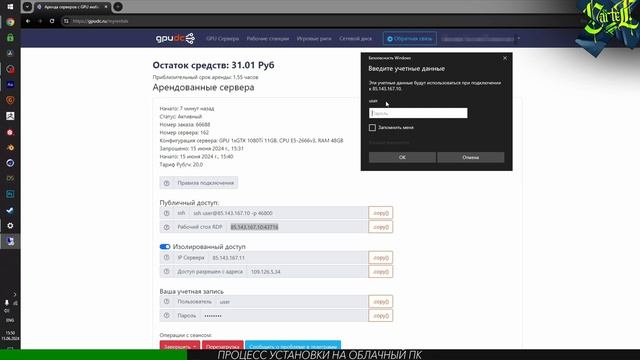This screenshot has width=640, height=360.
Task: Close the Windows Security dialog
Action: coord(505,58)
